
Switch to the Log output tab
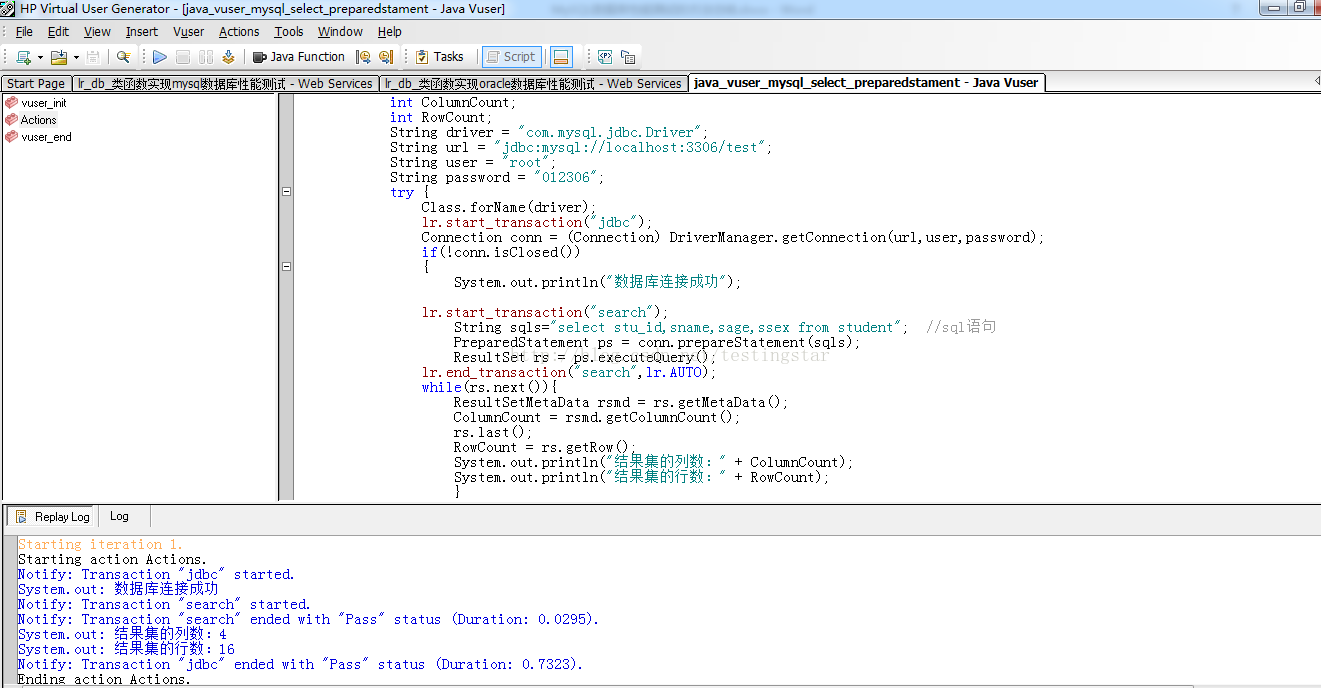click(x=119, y=516)
